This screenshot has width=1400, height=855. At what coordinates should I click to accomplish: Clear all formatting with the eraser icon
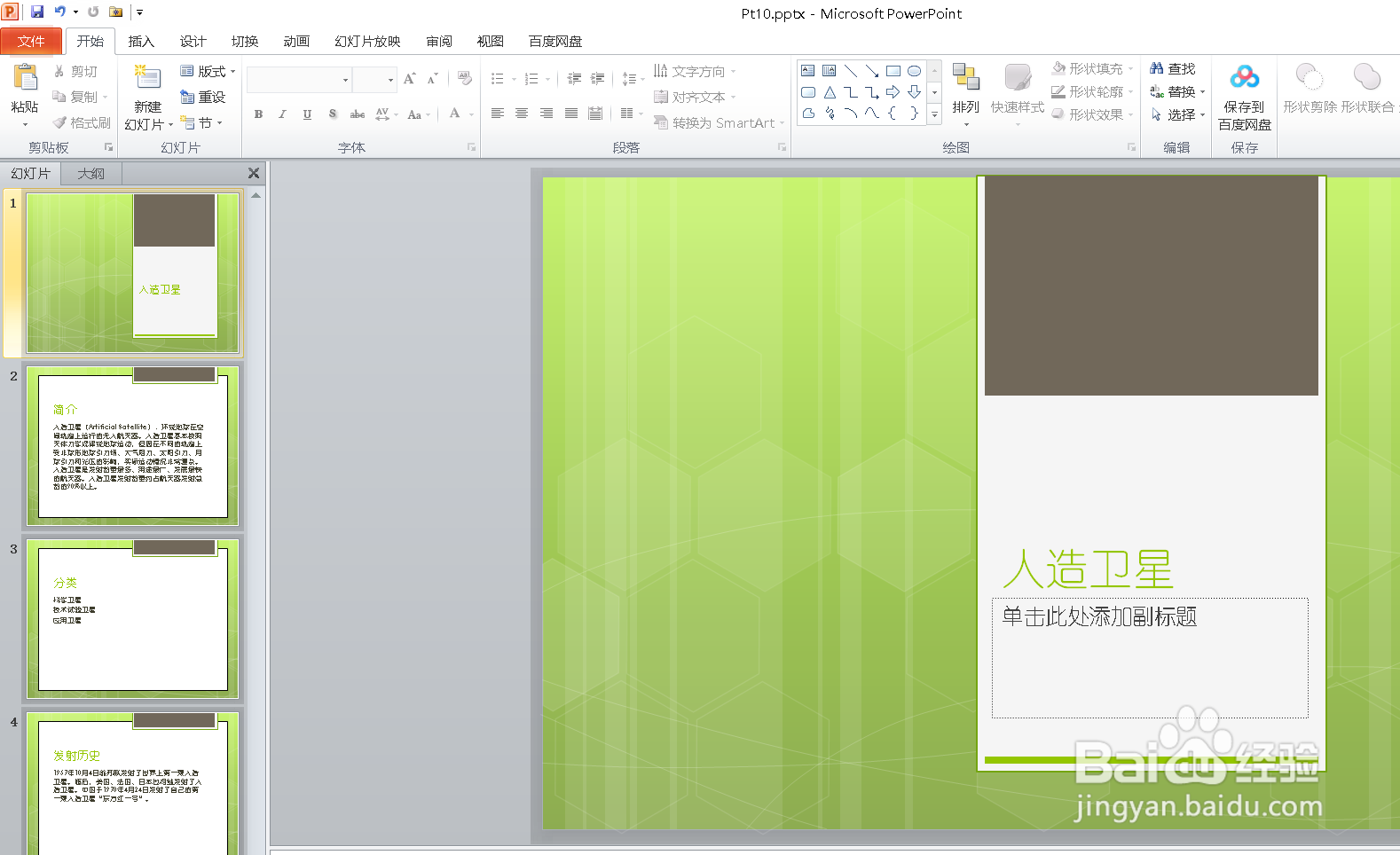465,79
